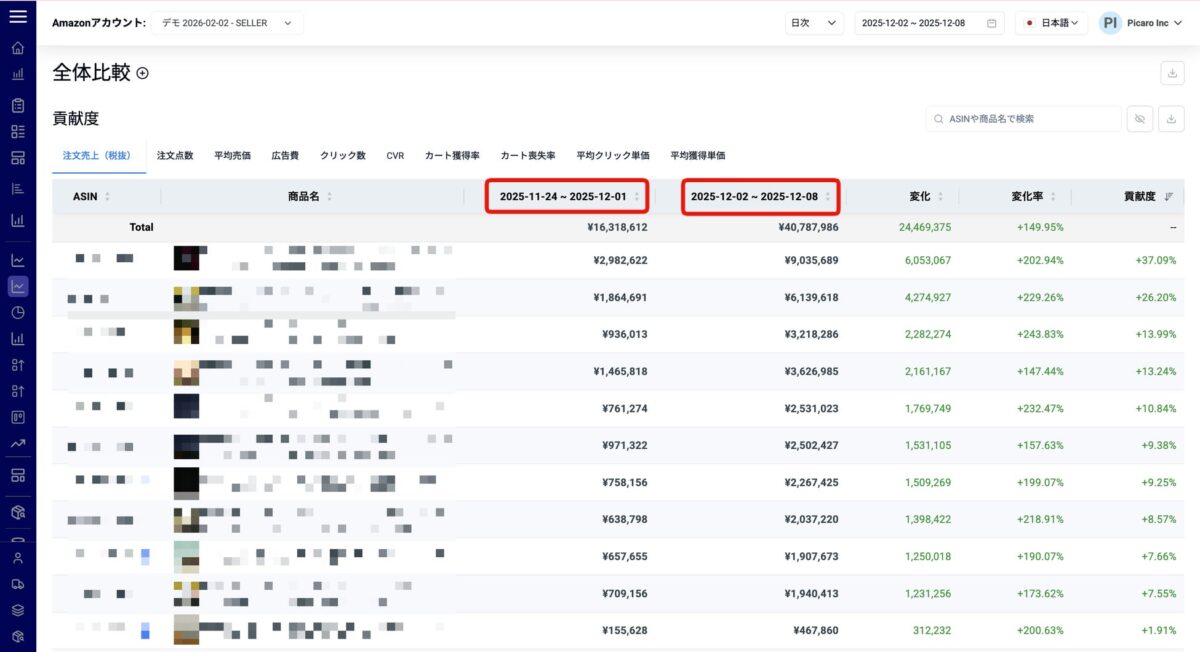Switch to the 広告費 tab
The width and height of the screenshot is (1200, 652).
(x=285, y=156)
